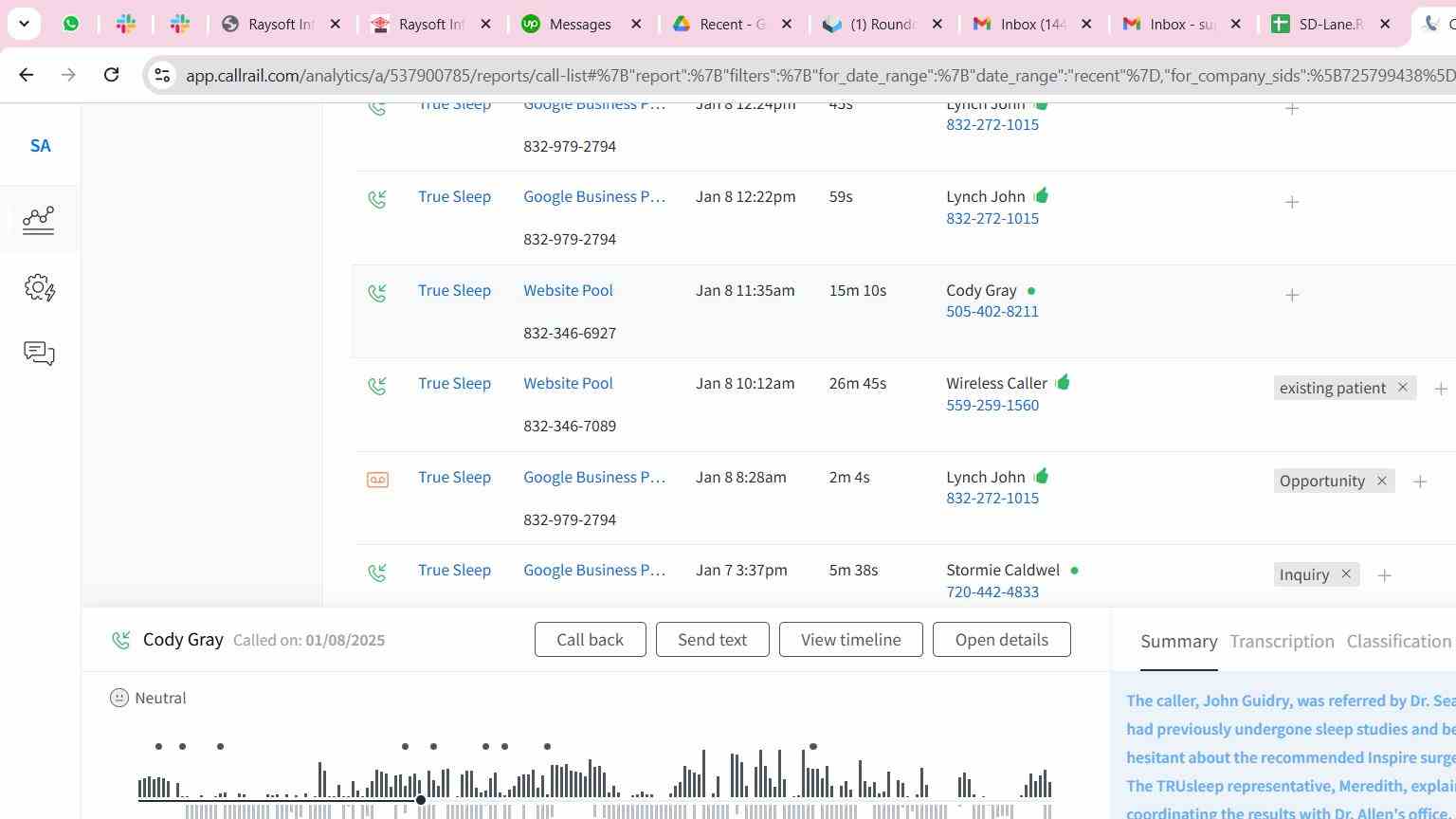1456x819 pixels.
Task: Open the SA account switcher
Action: [40, 146]
